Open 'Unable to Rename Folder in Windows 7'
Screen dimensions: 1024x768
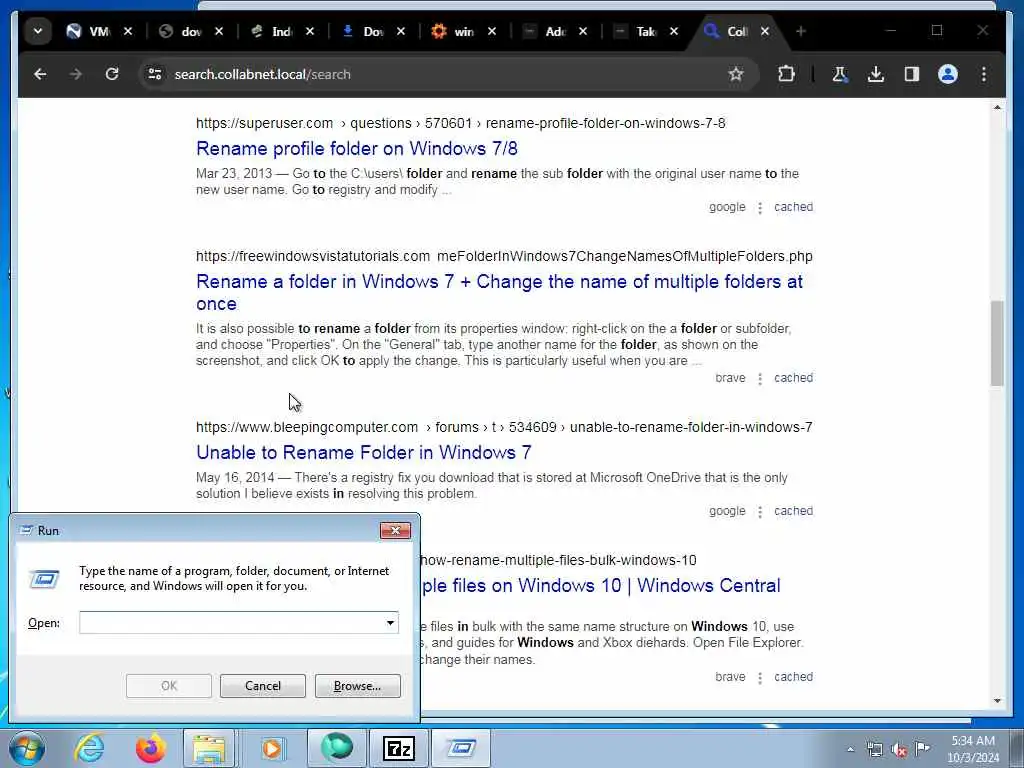tap(364, 453)
